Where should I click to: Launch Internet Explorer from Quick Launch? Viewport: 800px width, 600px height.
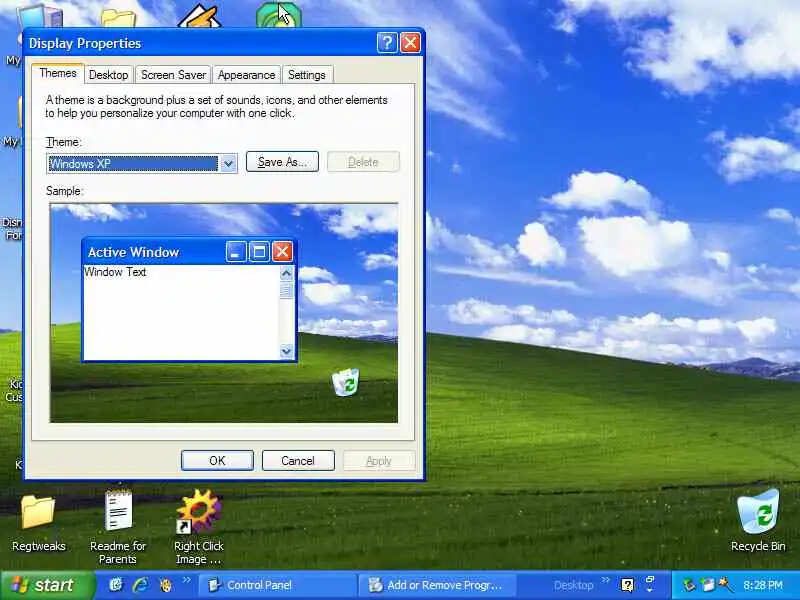coord(140,585)
